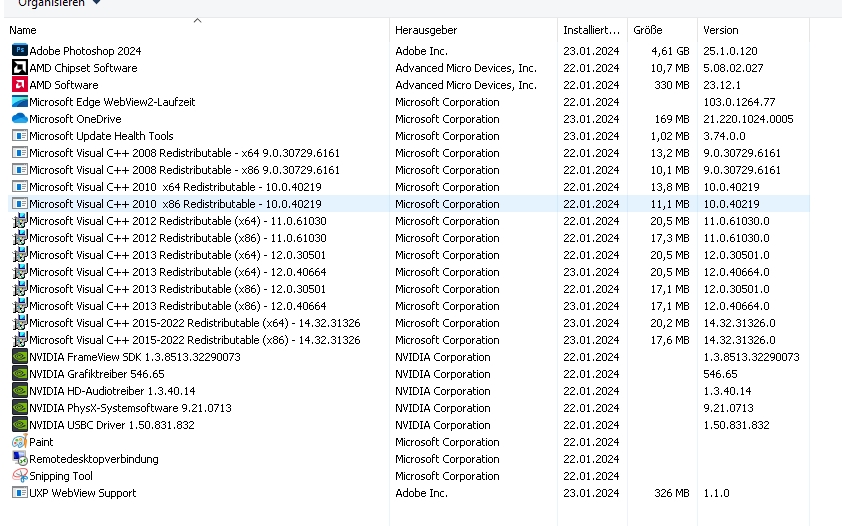Sort by the Installiert column header
Image resolution: width=842 pixels, height=526 pixels.
point(591,30)
